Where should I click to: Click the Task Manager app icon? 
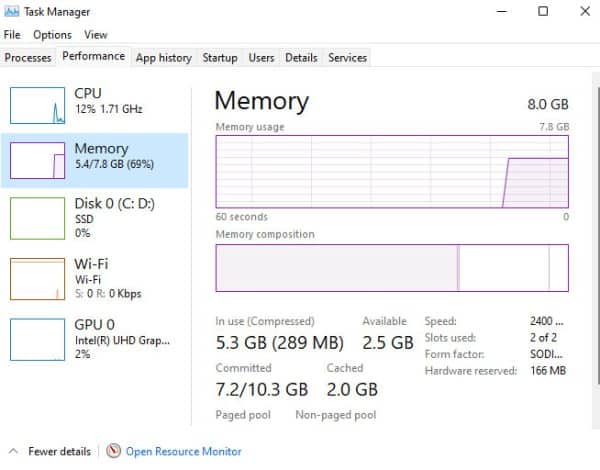(12, 12)
